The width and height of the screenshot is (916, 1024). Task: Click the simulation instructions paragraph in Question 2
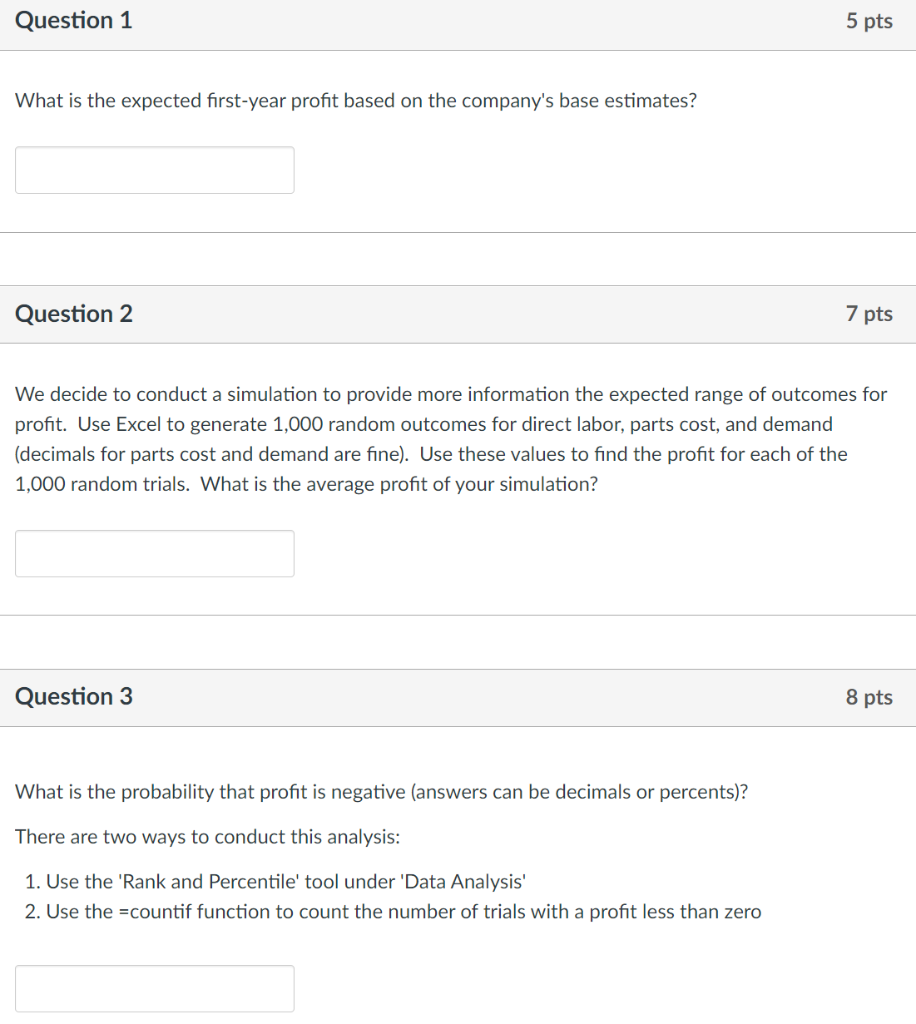(450, 438)
